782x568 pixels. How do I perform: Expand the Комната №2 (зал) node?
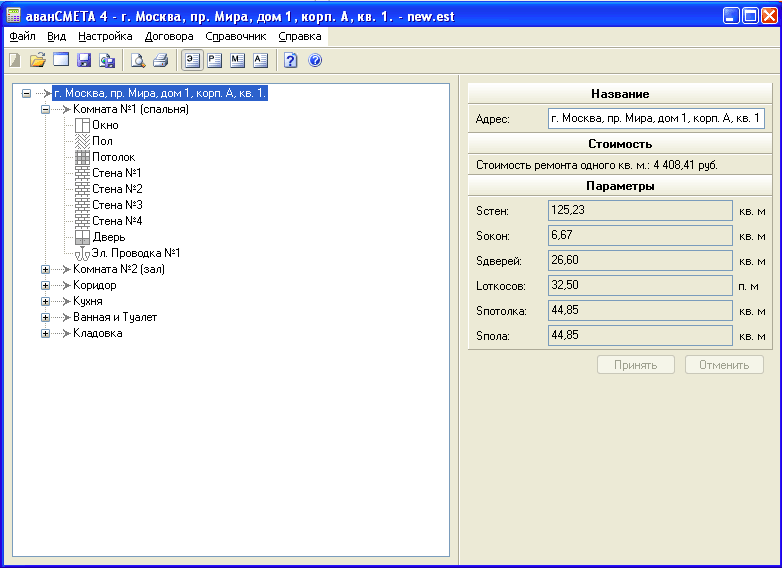tap(45, 269)
